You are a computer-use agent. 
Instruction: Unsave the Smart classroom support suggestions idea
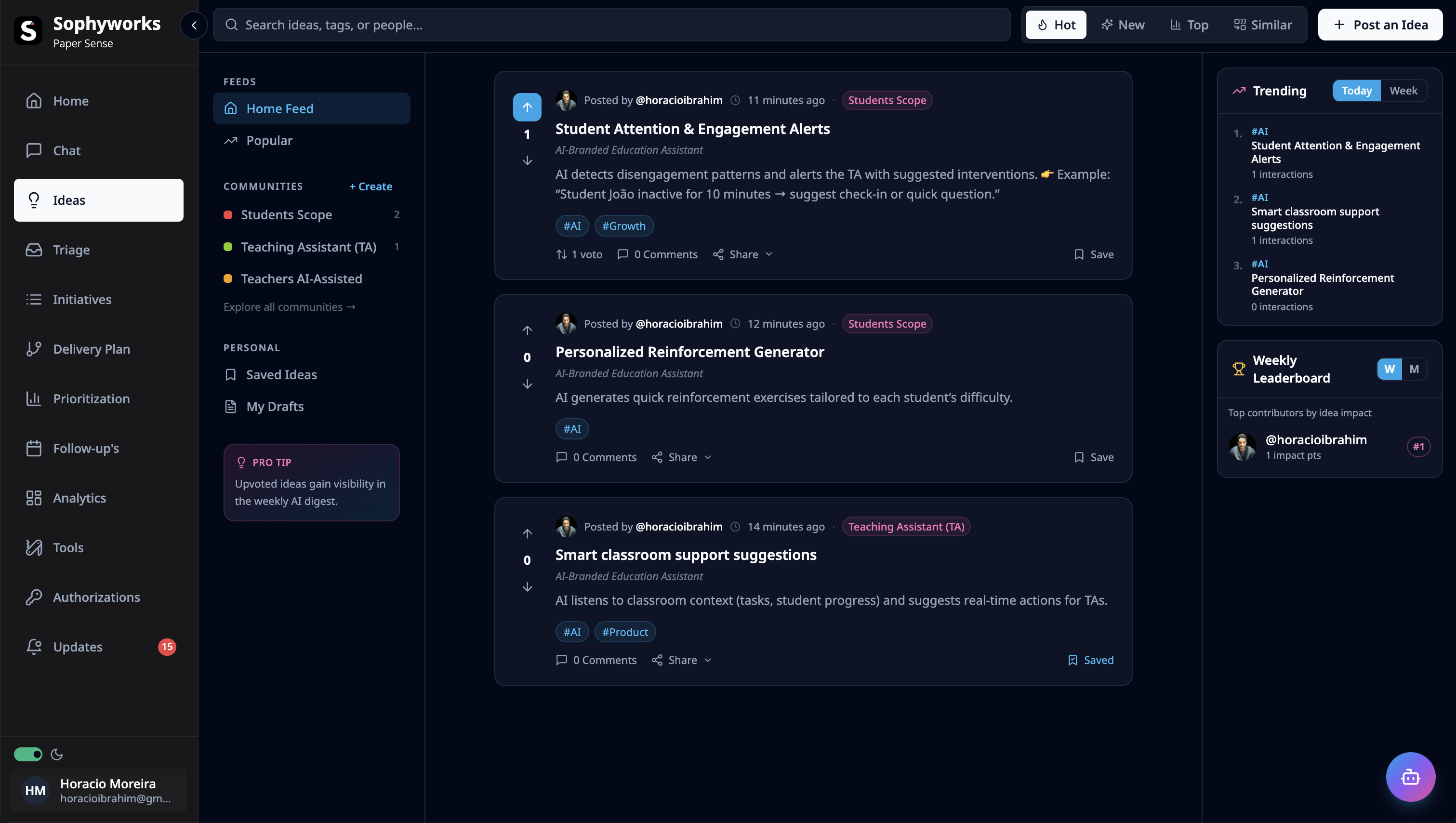tap(1090, 660)
